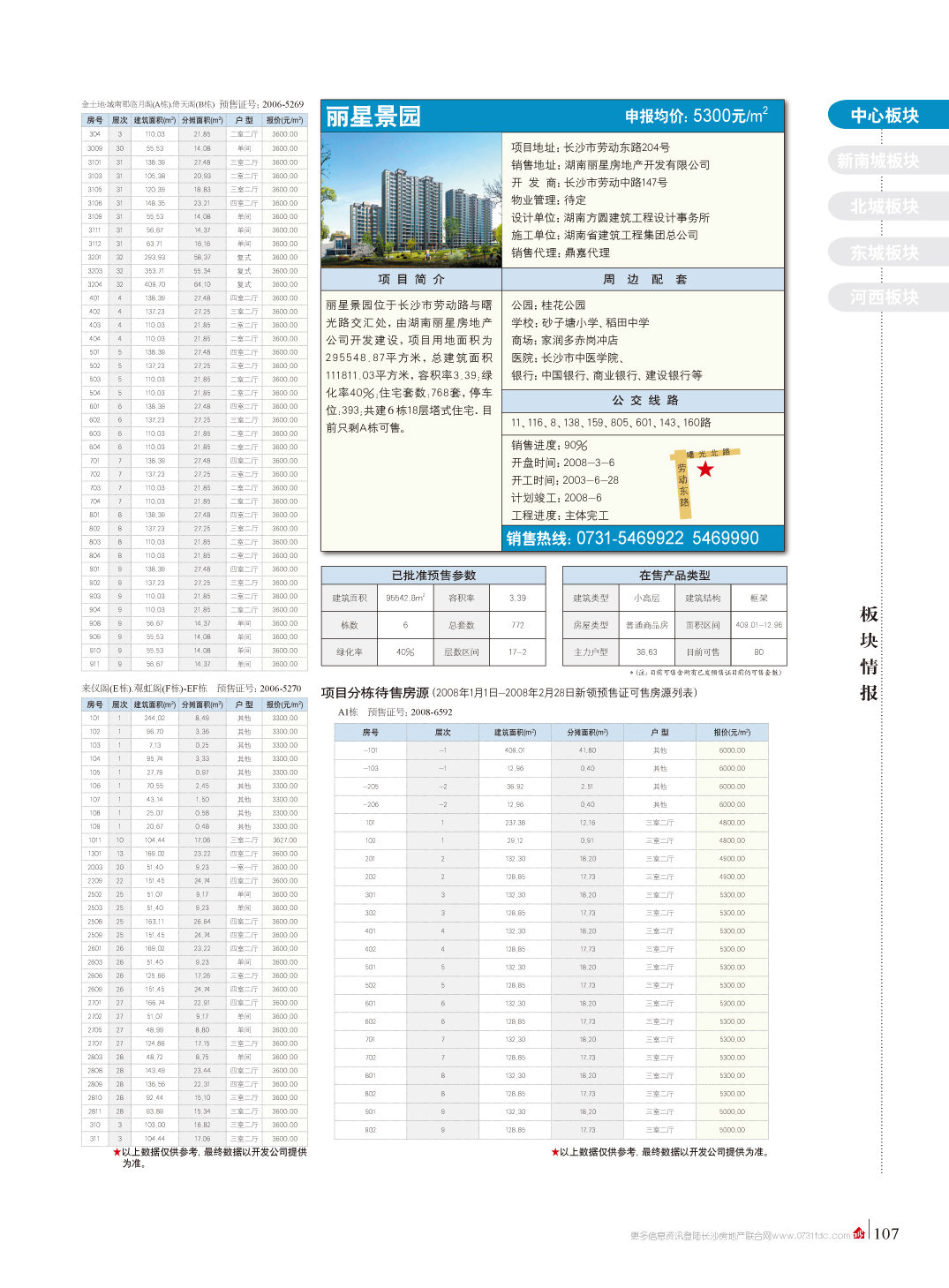This screenshot has width=949, height=1288.
Task: Click the vertical 板块情报 side label
Action: pos(869,653)
